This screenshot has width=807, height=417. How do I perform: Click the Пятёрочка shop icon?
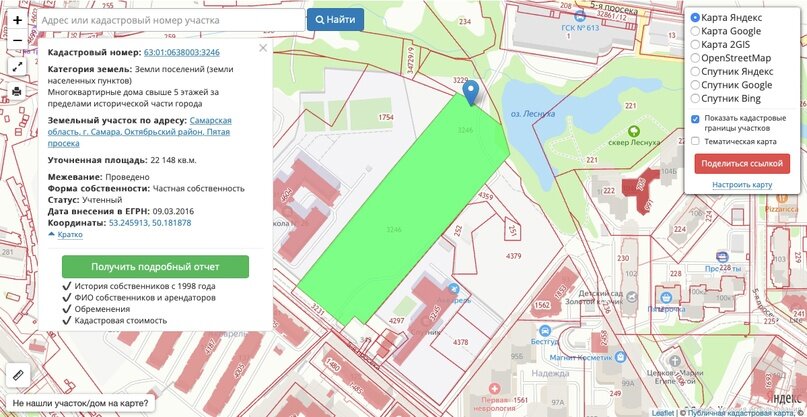(666, 297)
